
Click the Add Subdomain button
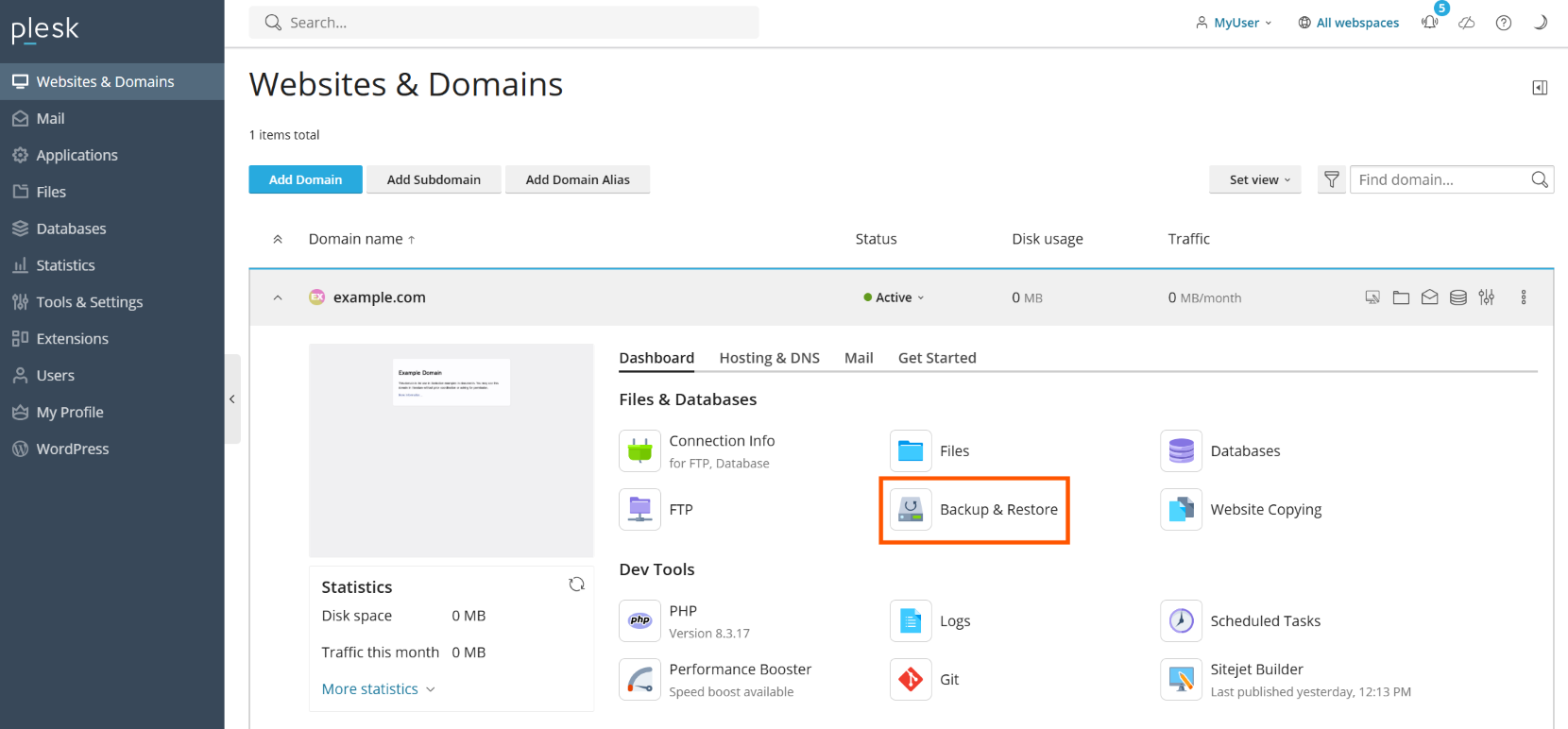(x=434, y=179)
